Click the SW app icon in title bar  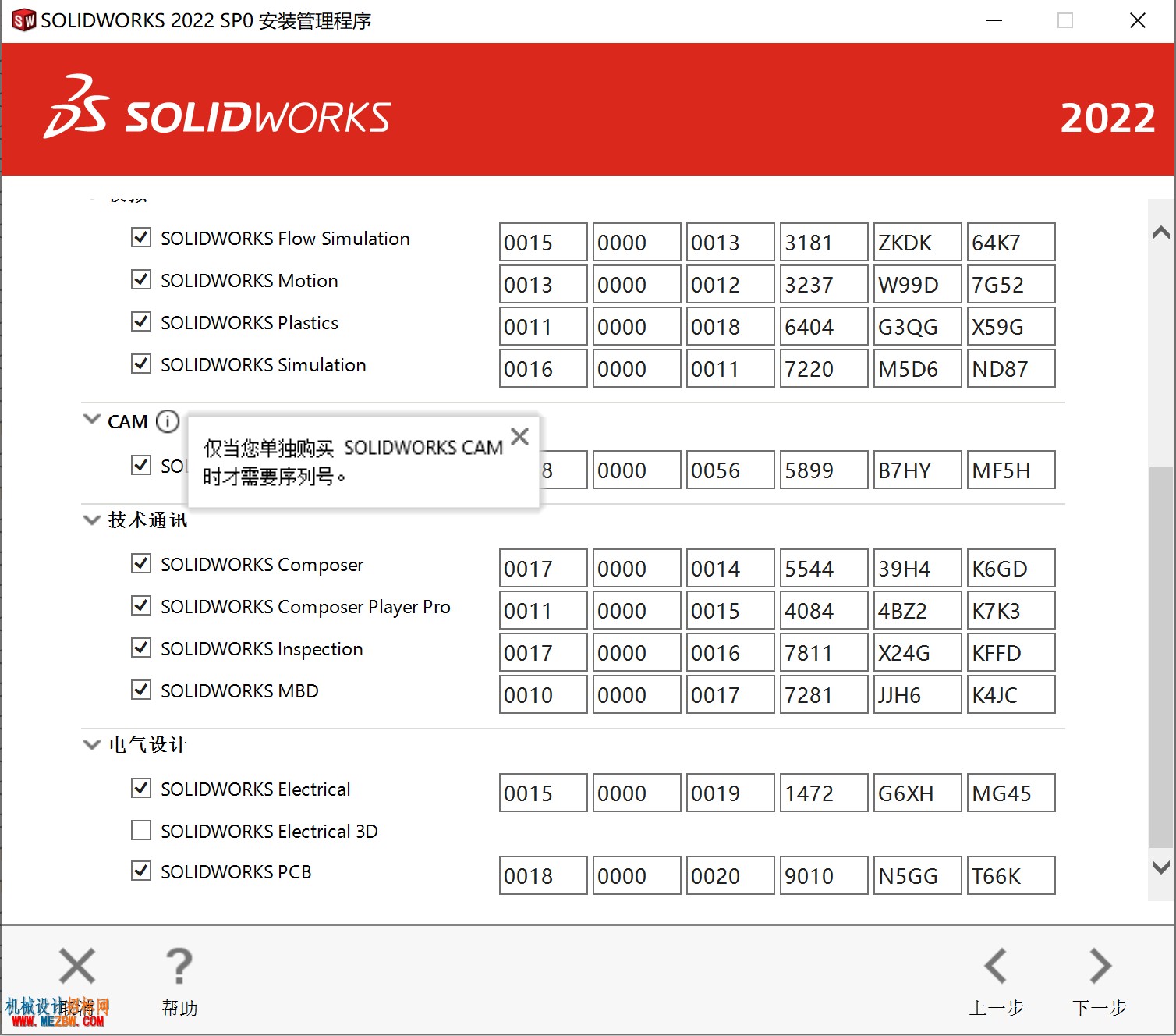pos(24,20)
